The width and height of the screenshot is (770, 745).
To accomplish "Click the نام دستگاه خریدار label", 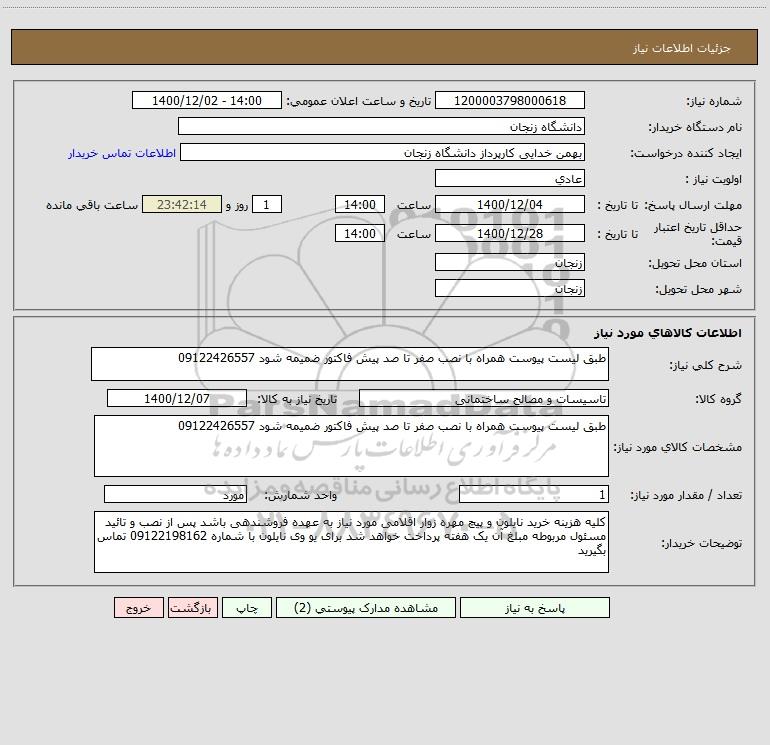I will (695, 127).
